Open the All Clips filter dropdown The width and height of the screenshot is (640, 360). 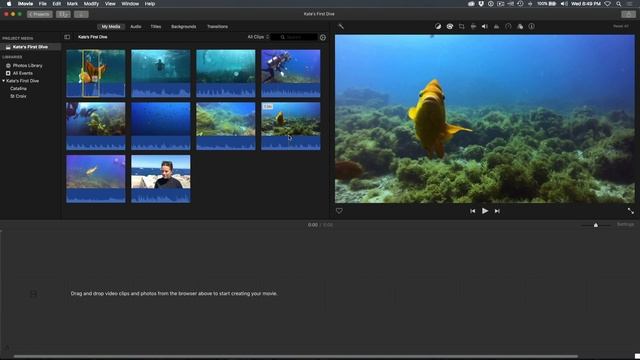pyautogui.click(x=258, y=37)
